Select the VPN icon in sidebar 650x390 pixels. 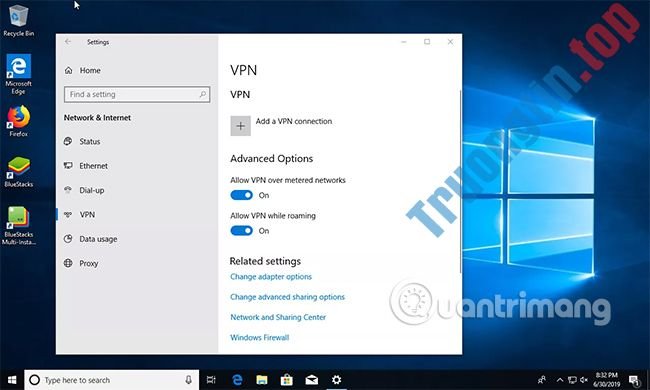coord(68,215)
